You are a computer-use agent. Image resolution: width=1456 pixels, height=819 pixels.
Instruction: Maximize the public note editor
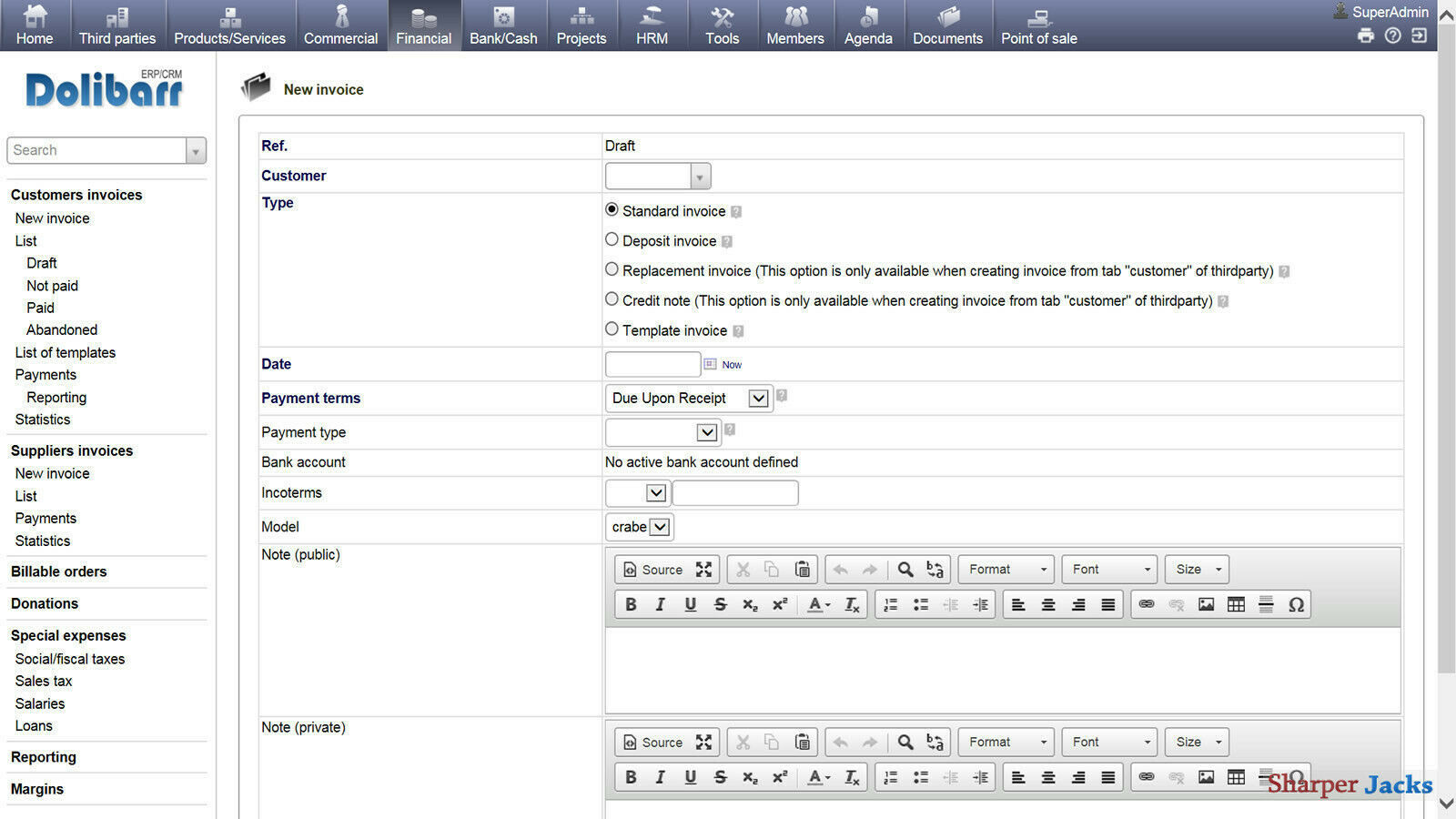coord(703,570)
